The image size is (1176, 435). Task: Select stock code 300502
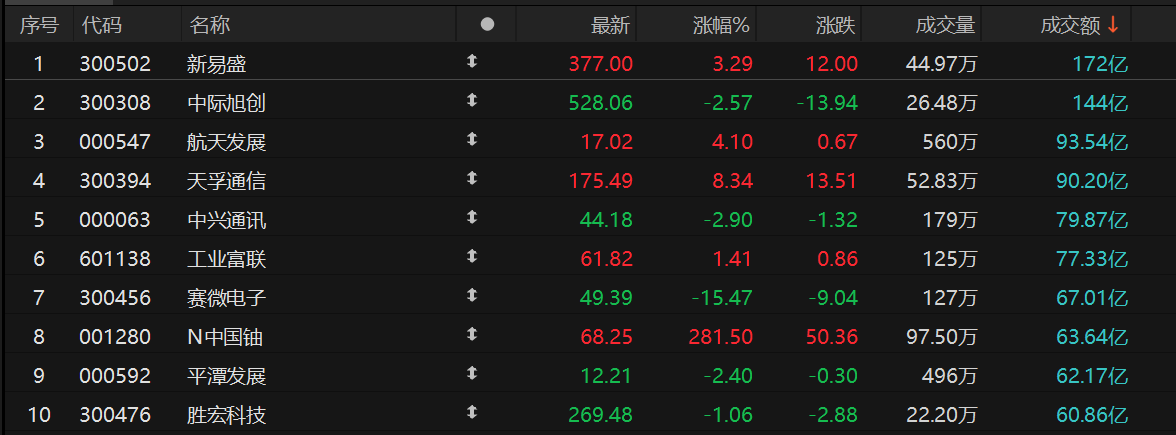point(115,64)
